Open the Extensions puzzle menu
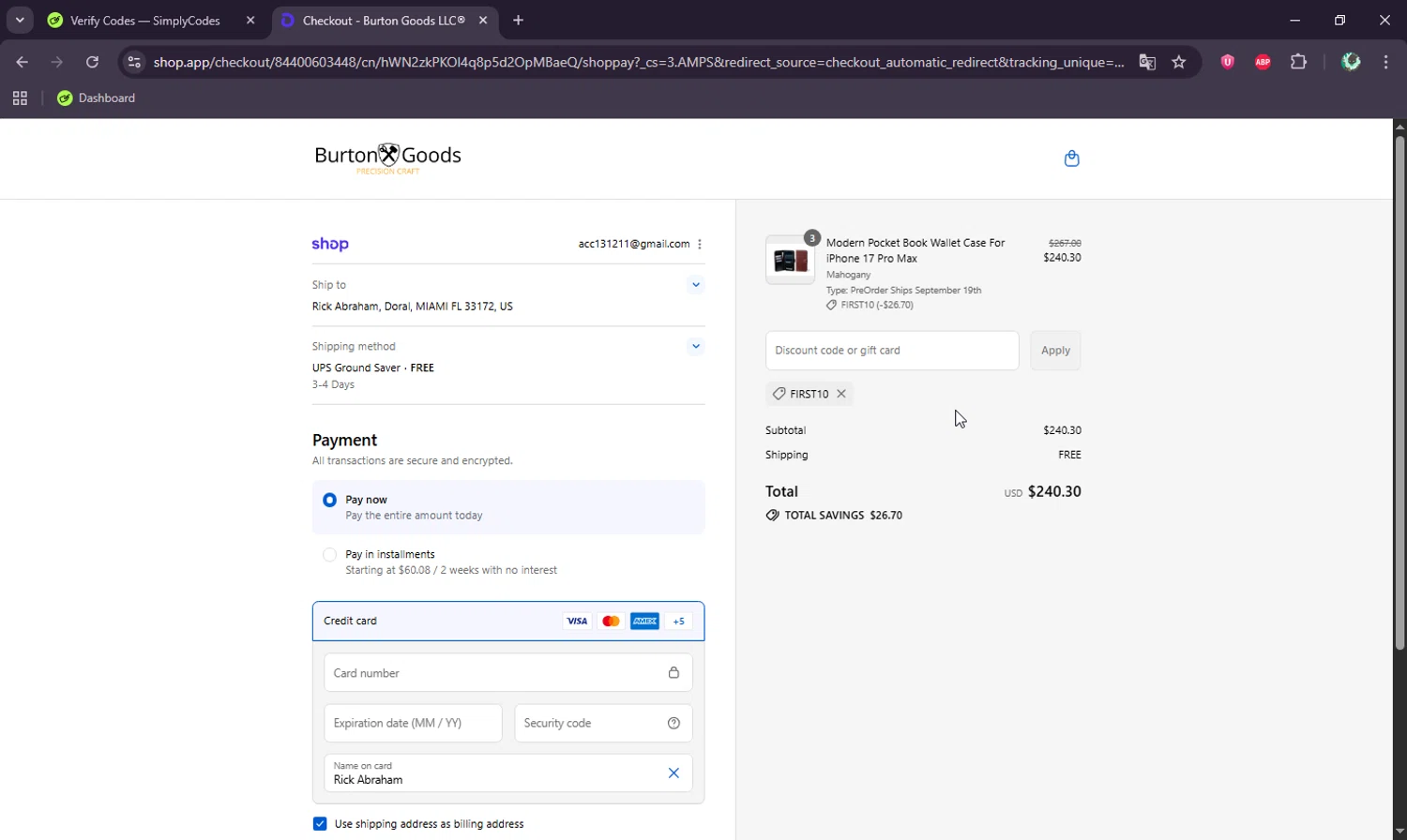Image resolution: width=1407 pixels, height=840 pixels. (1298, 62)
